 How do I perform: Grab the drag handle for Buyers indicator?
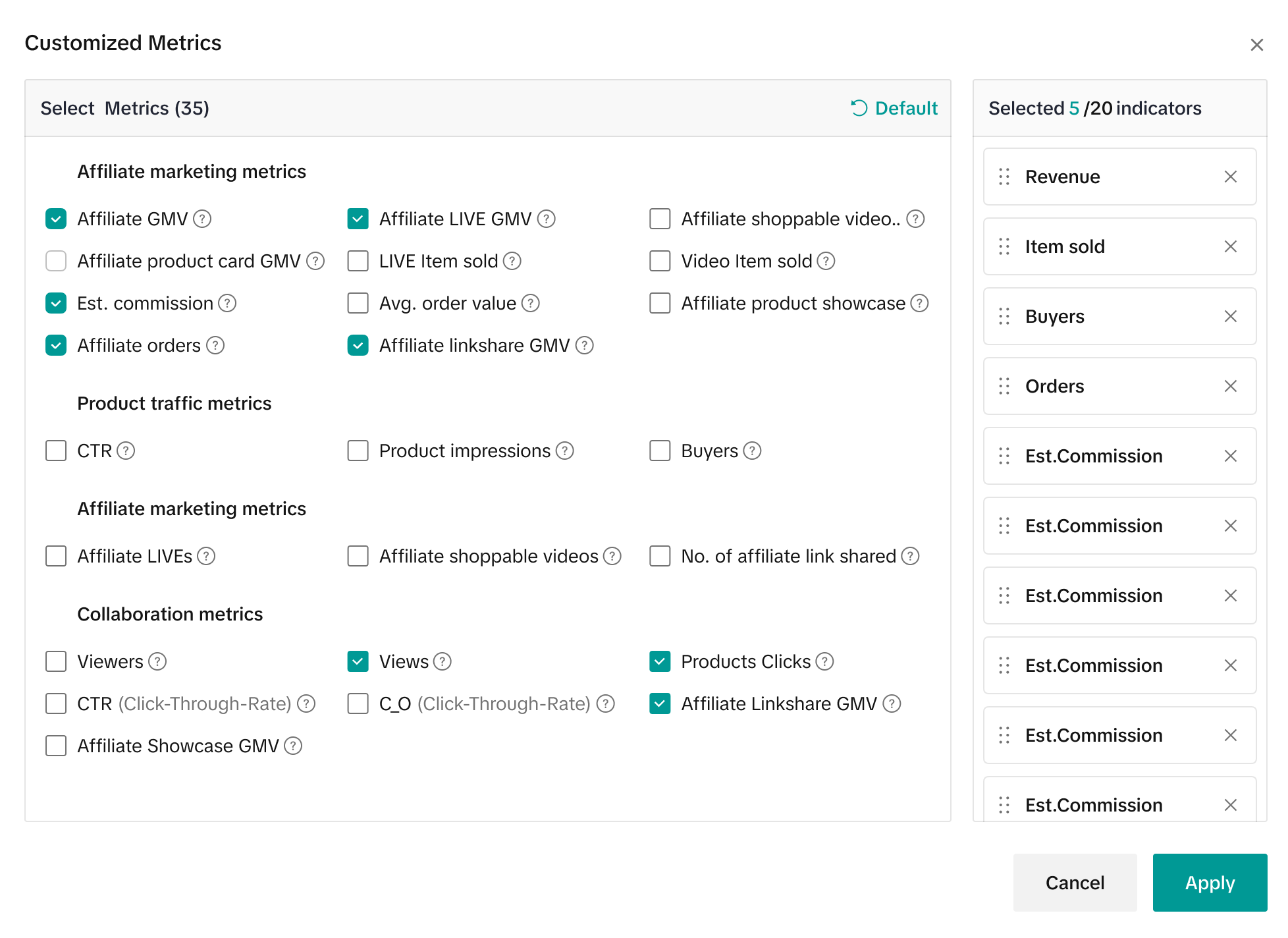click(x=1004, y=316)
